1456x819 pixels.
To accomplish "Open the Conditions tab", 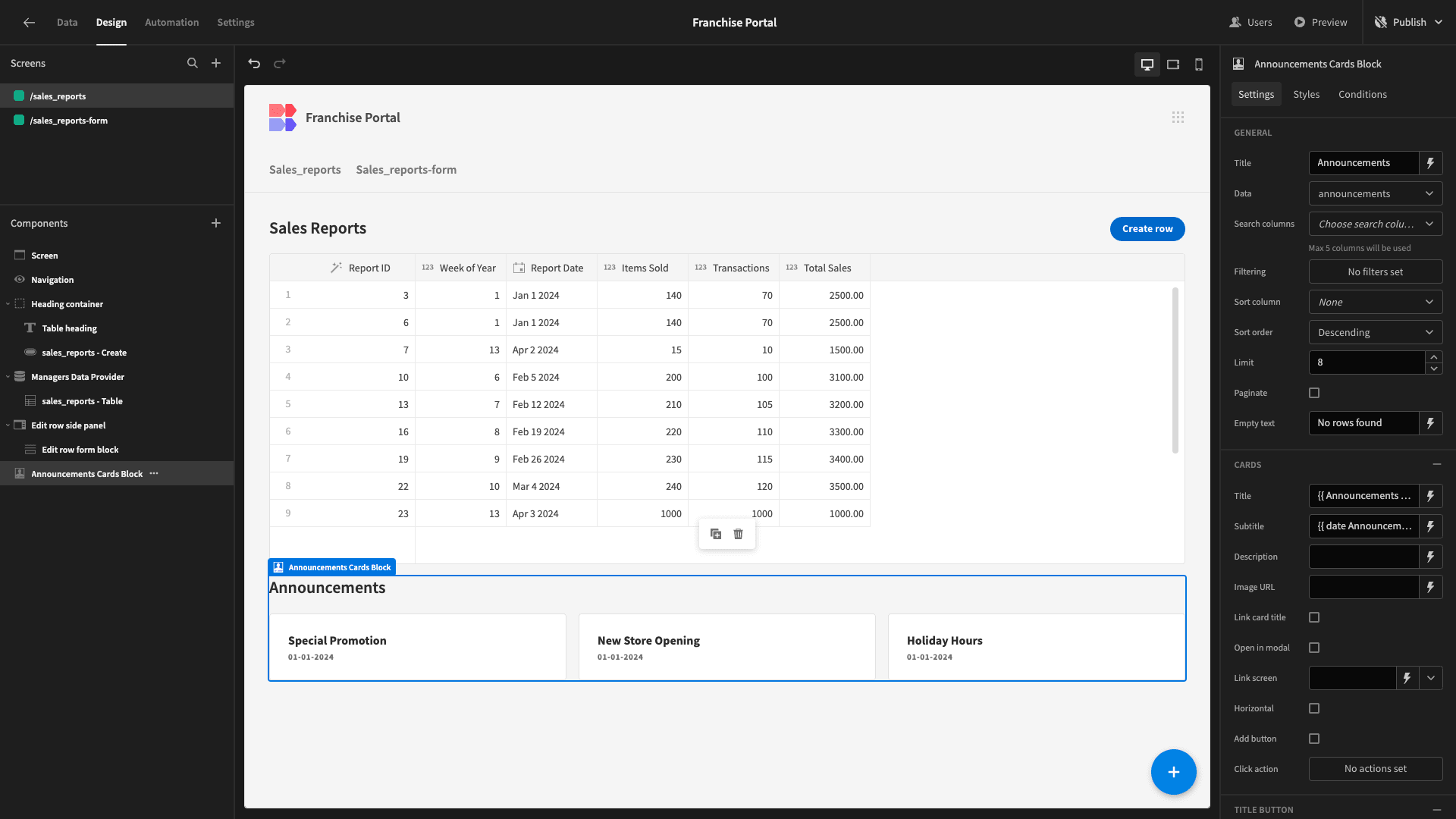I will 1362,94.
